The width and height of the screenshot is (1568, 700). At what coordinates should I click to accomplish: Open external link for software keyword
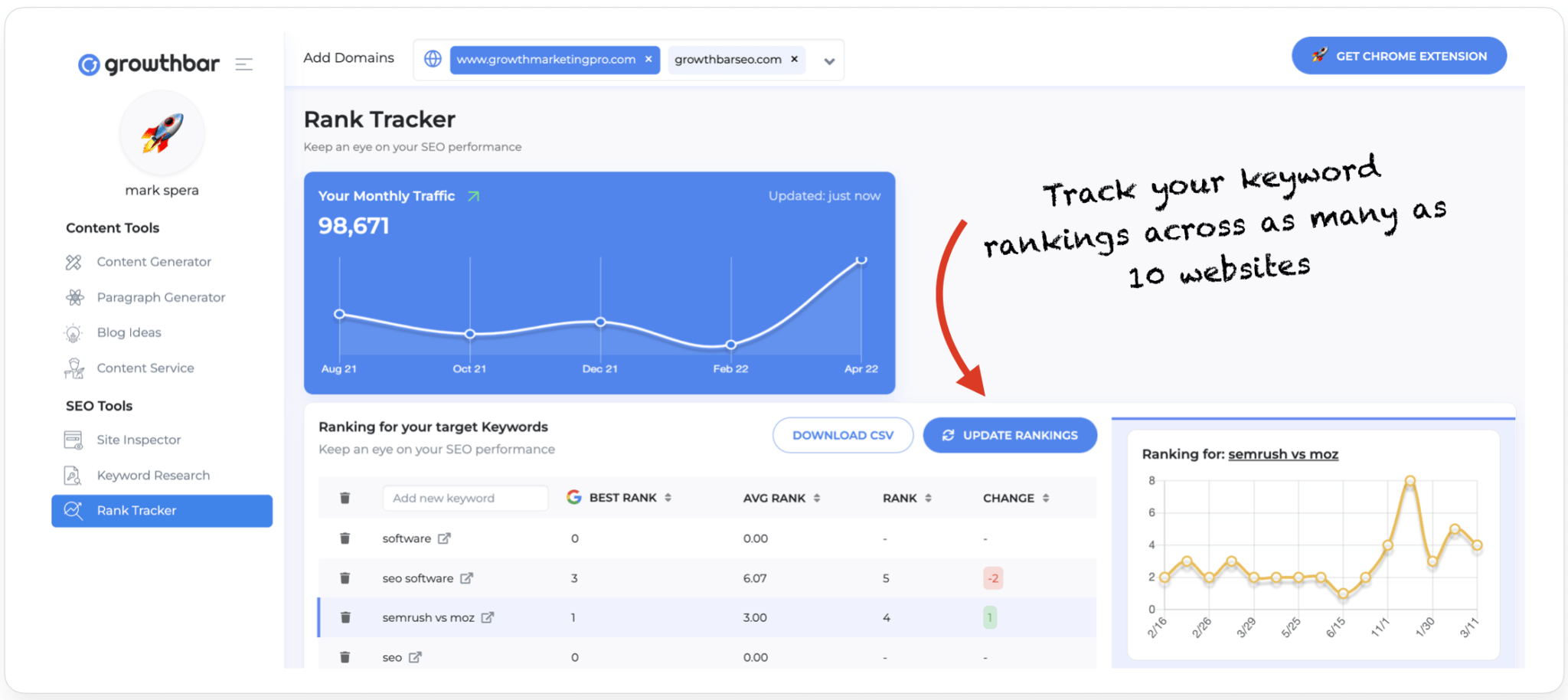click(444, 538)
